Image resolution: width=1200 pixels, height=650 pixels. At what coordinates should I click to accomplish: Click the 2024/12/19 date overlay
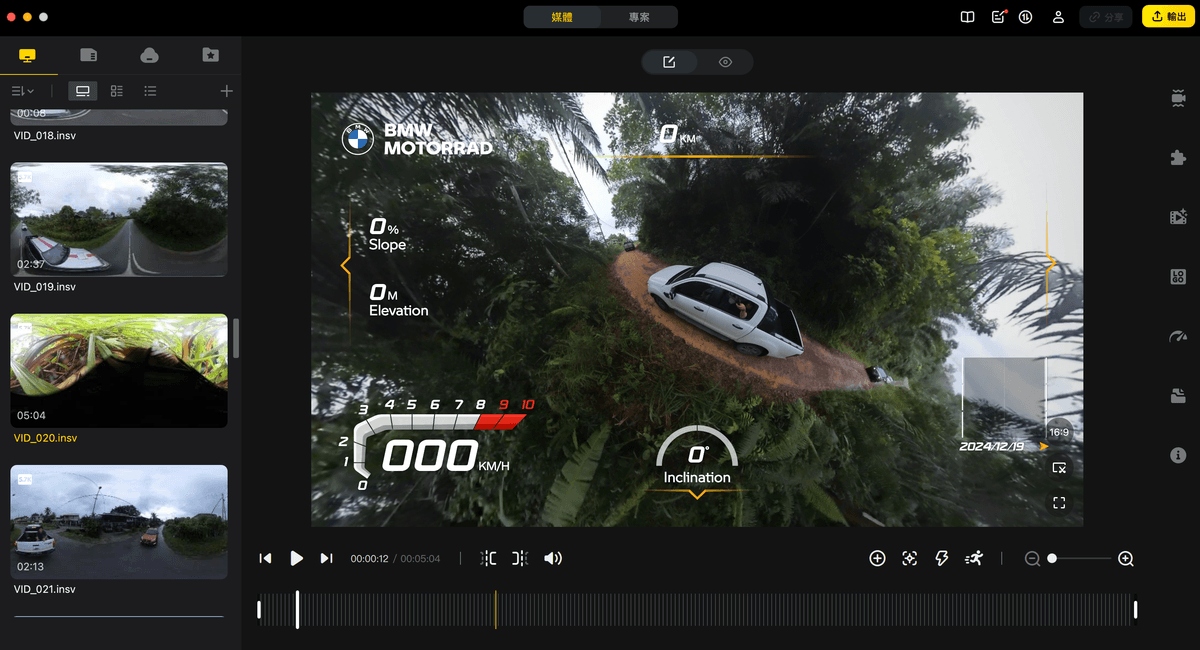(991, 446)
